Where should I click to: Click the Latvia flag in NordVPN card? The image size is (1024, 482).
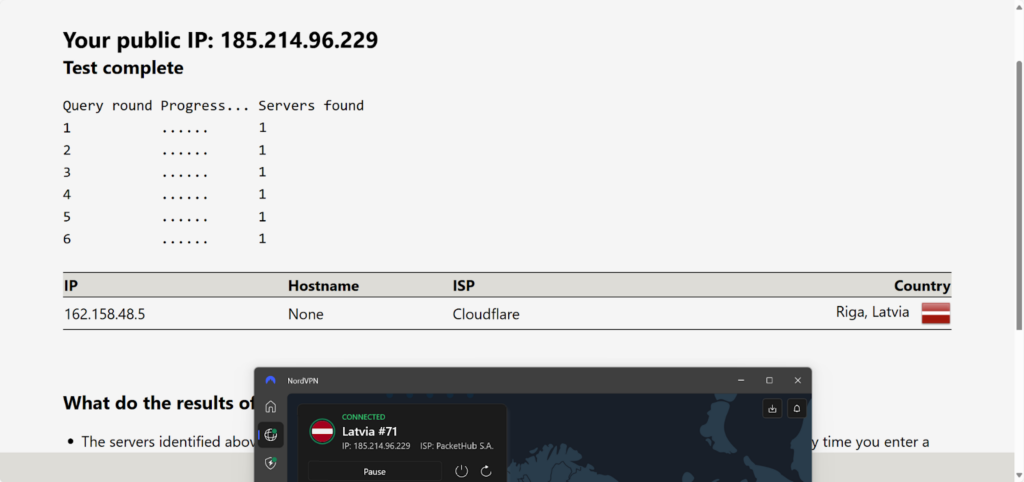click(x=323, y=432)
